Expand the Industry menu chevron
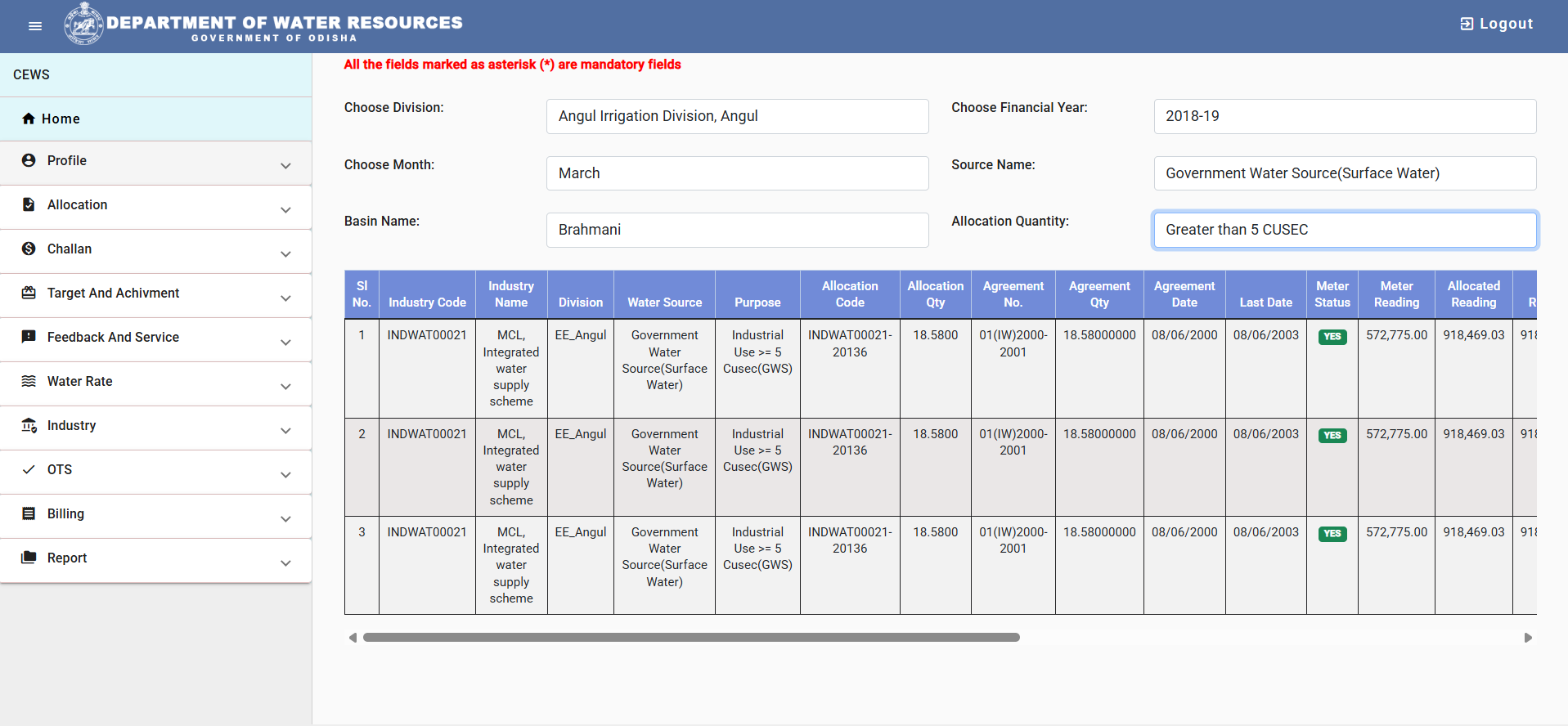 pyautogui.click(x=285, y=431)
